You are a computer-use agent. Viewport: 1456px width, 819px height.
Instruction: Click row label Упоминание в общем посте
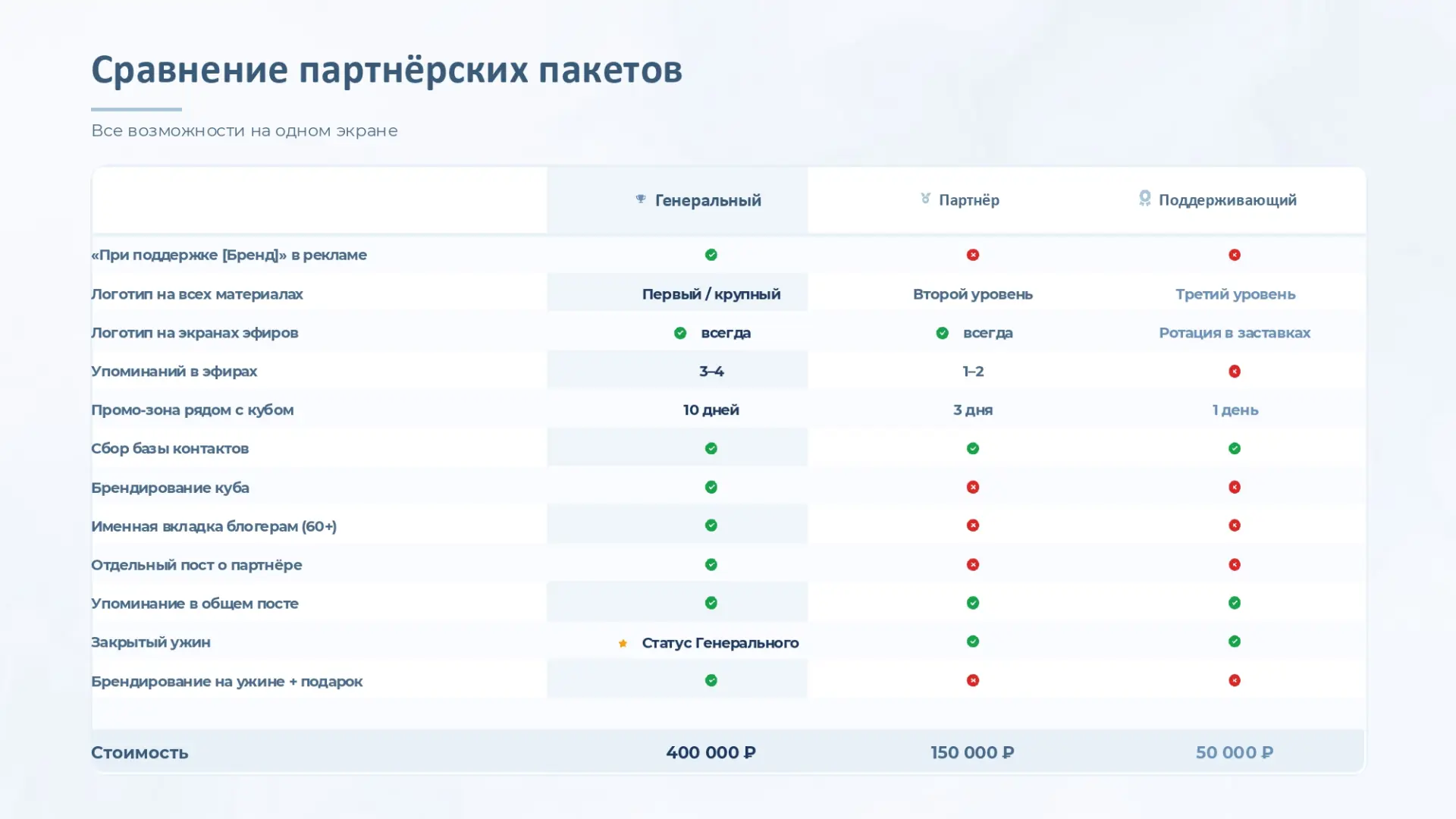(195, 604)
